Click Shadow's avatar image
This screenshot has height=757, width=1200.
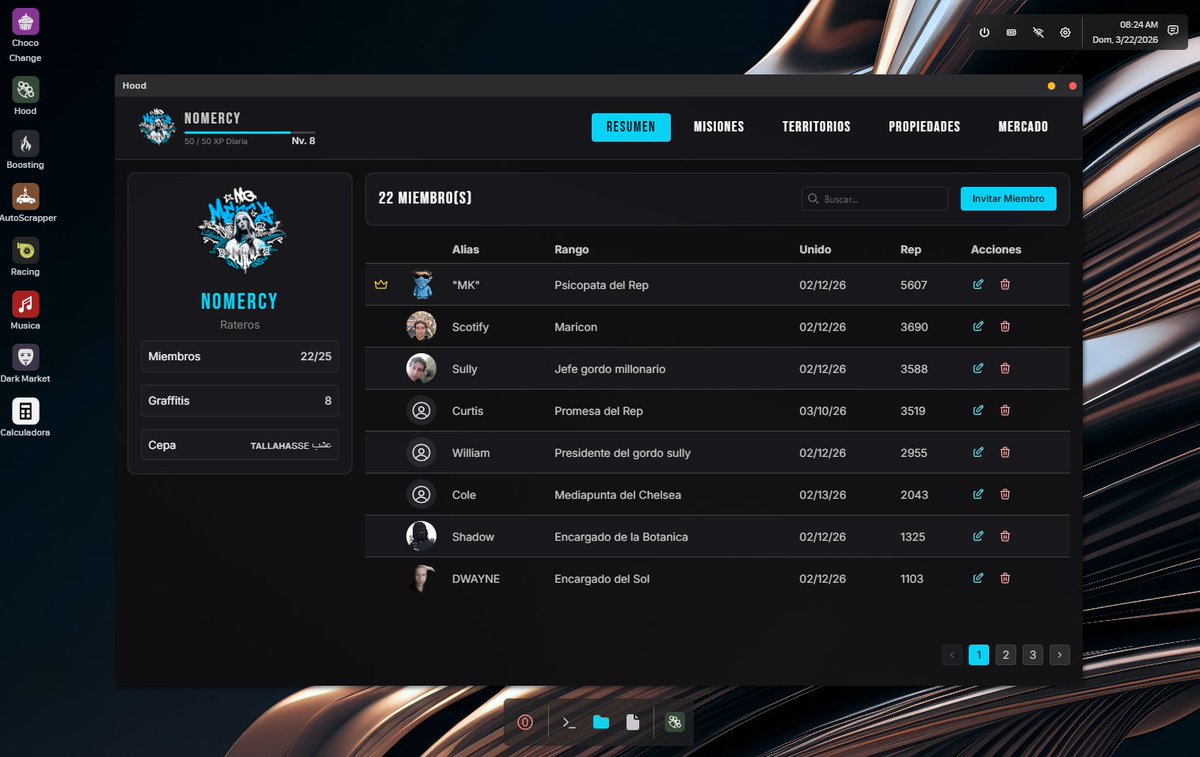point(421,537)
